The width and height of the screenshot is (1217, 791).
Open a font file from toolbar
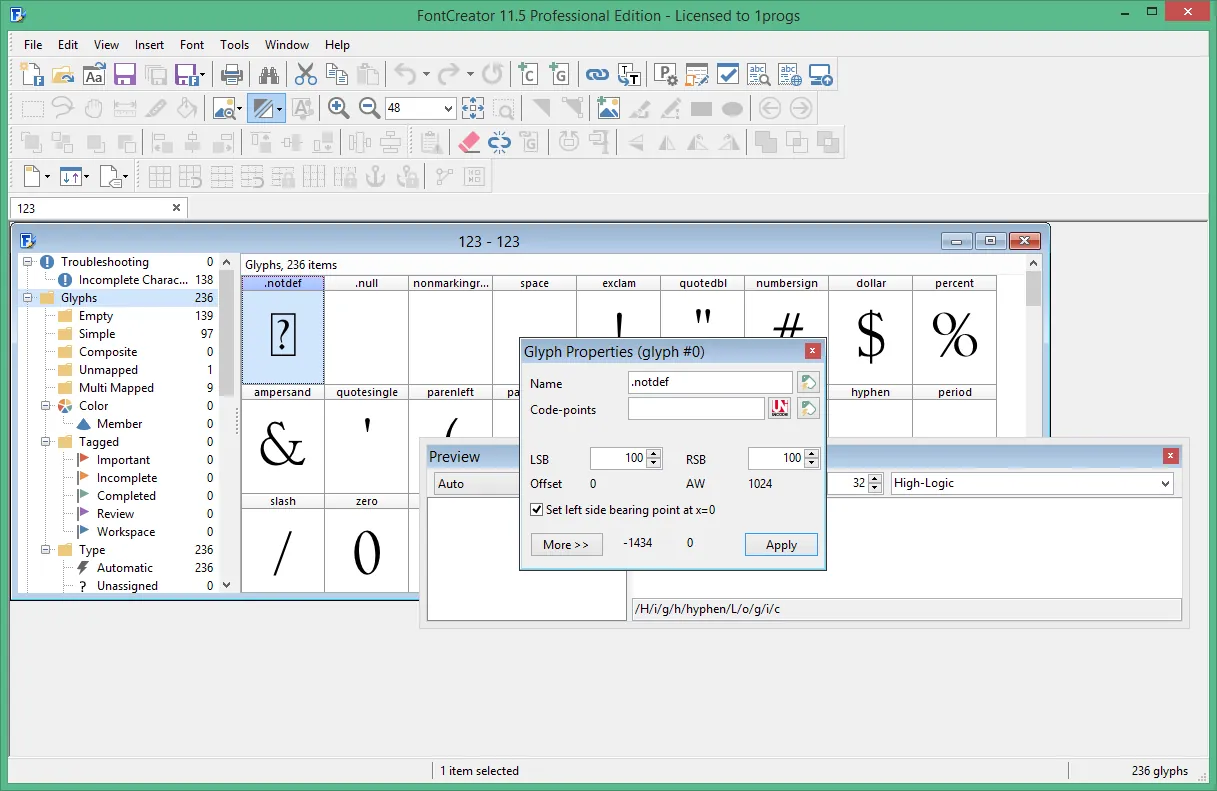coord(63,74)
